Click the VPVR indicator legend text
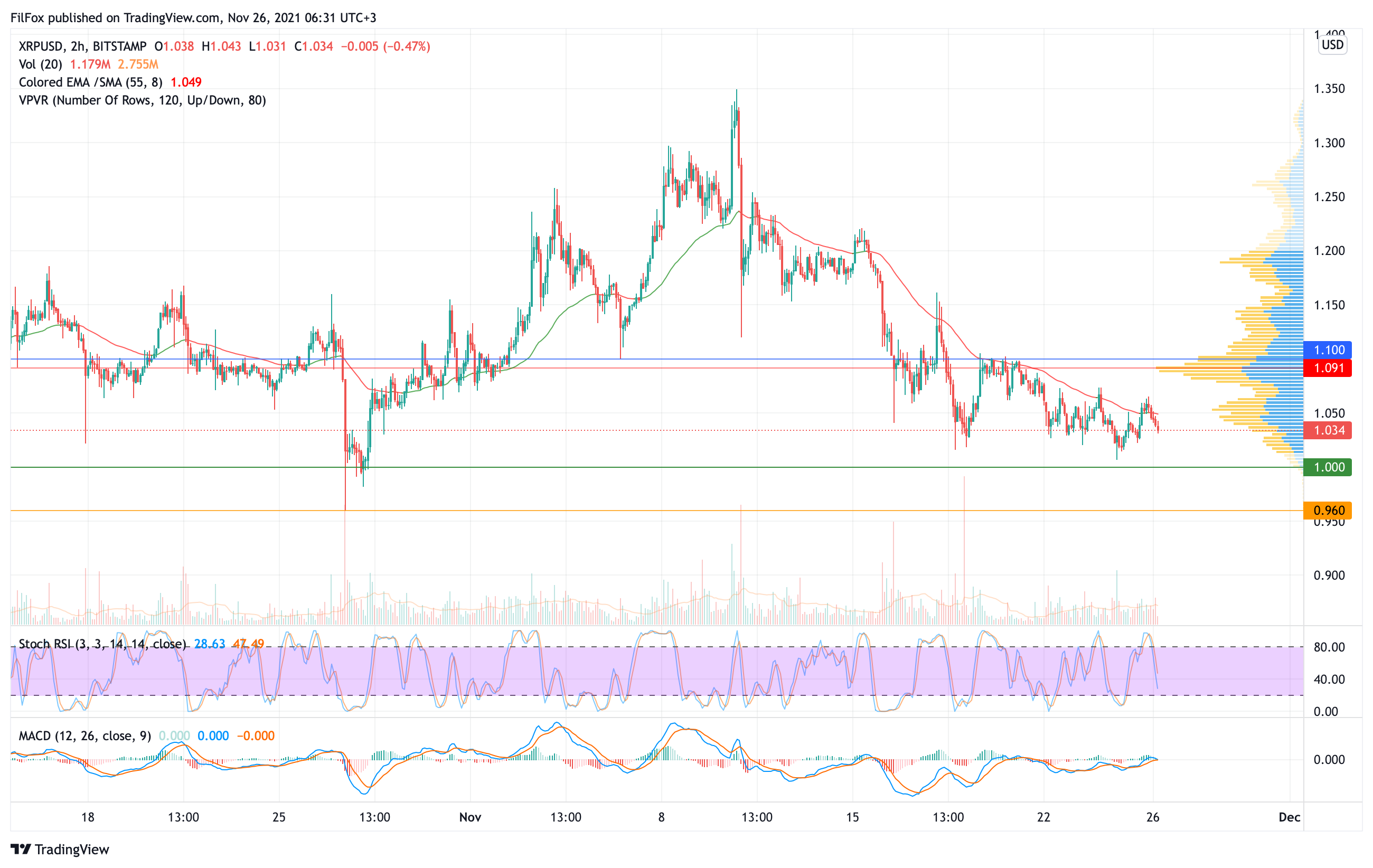The height and width of the screenshot is (868, 1373). [142, 100]
